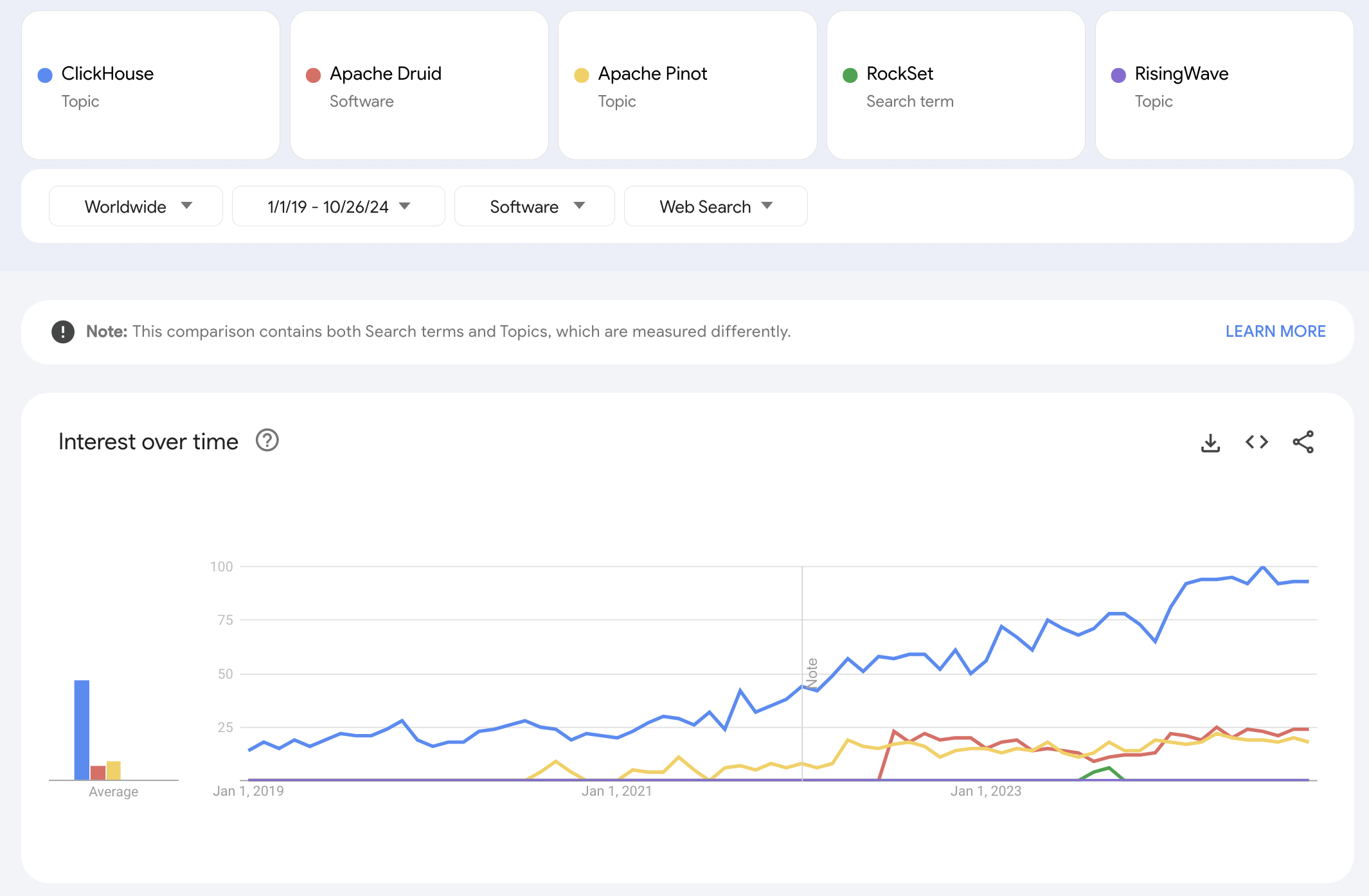Select the ClickHouse term card
1369x896 pixels.
(x=150, y=85)
